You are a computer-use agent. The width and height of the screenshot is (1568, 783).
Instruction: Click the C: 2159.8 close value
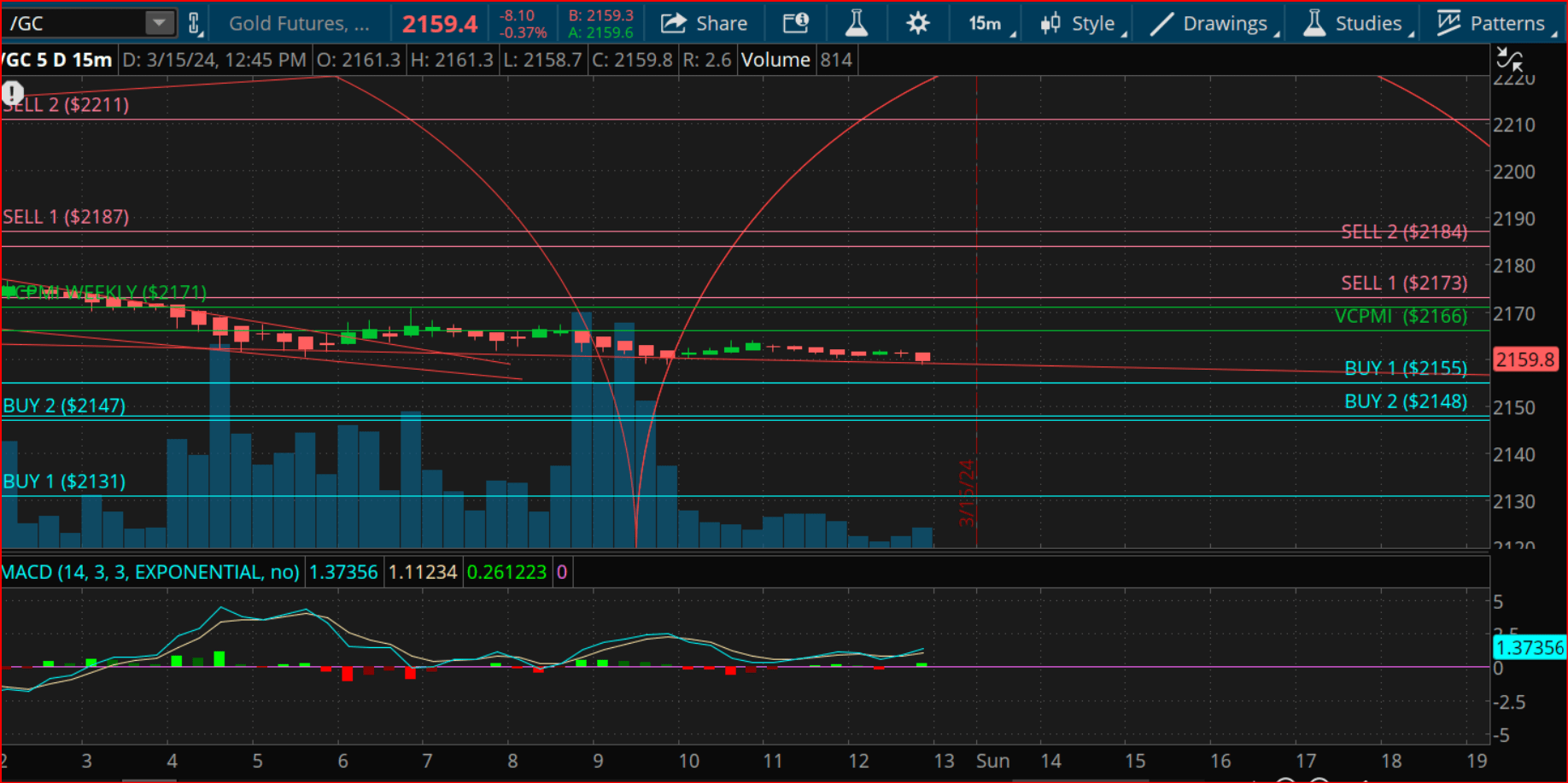pyautogui.click(x=632, y=60)
